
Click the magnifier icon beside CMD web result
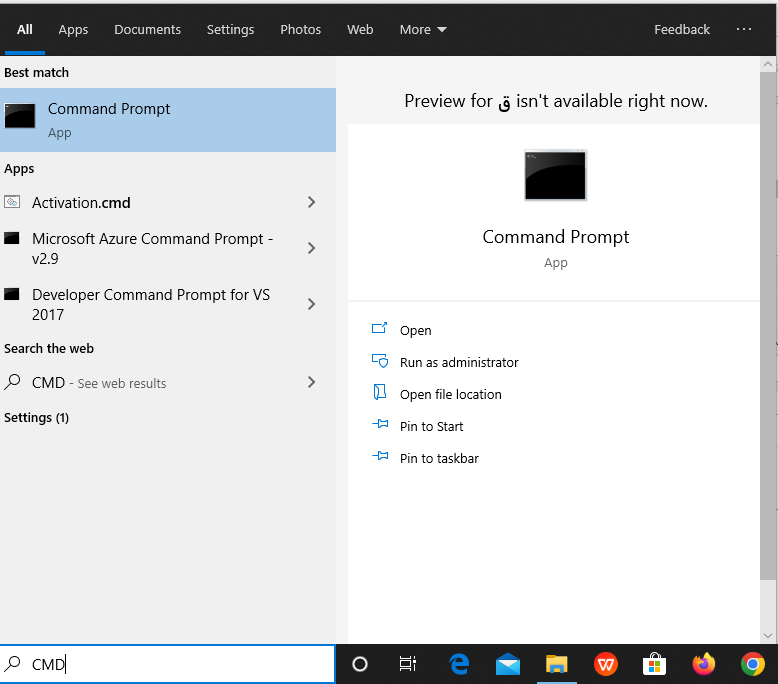pyautogui.click(x=12, y=382)
